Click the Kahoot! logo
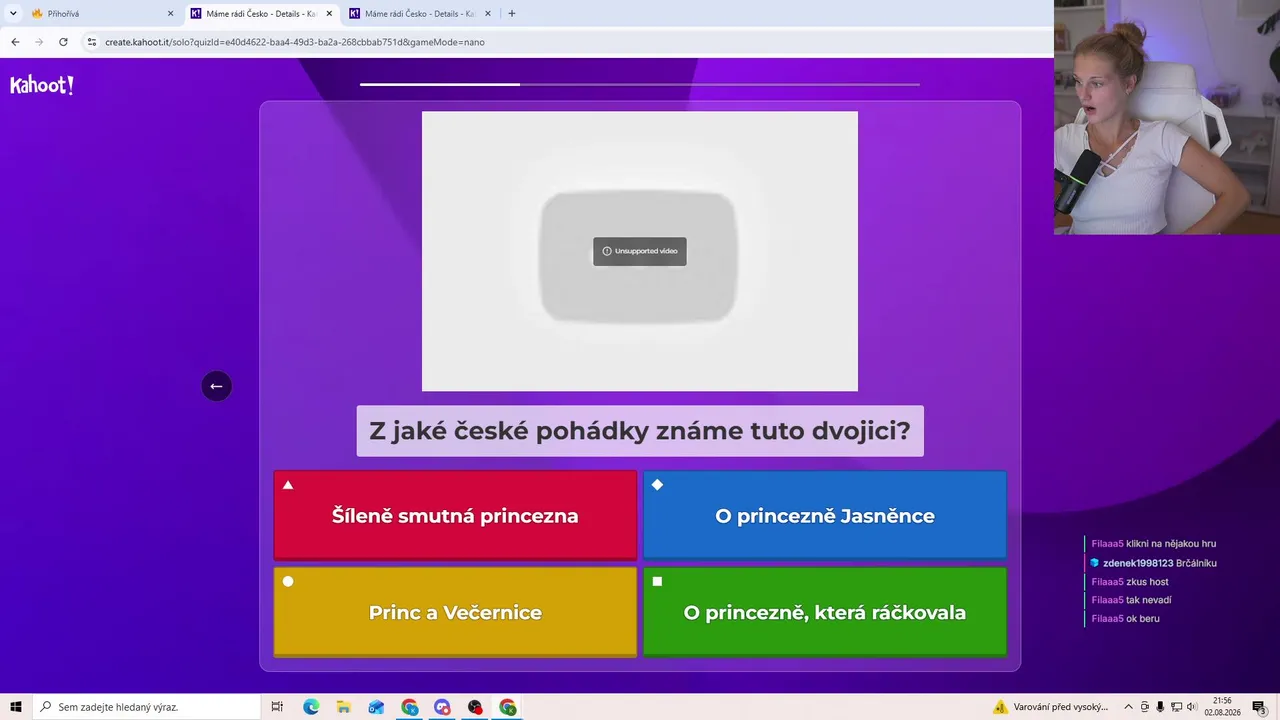The image size is (1280, 720). (42, 85)
